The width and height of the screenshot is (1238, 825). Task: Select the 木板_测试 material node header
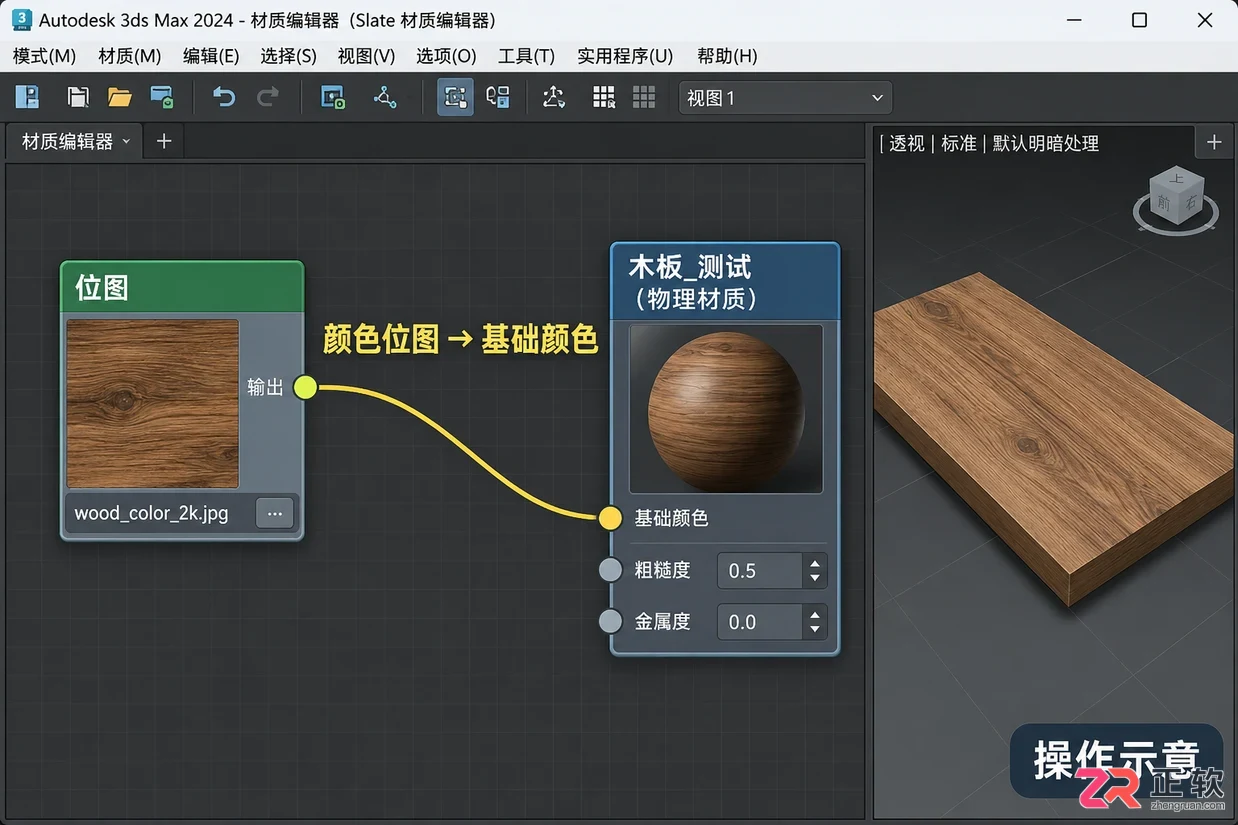tap(725, 282)
